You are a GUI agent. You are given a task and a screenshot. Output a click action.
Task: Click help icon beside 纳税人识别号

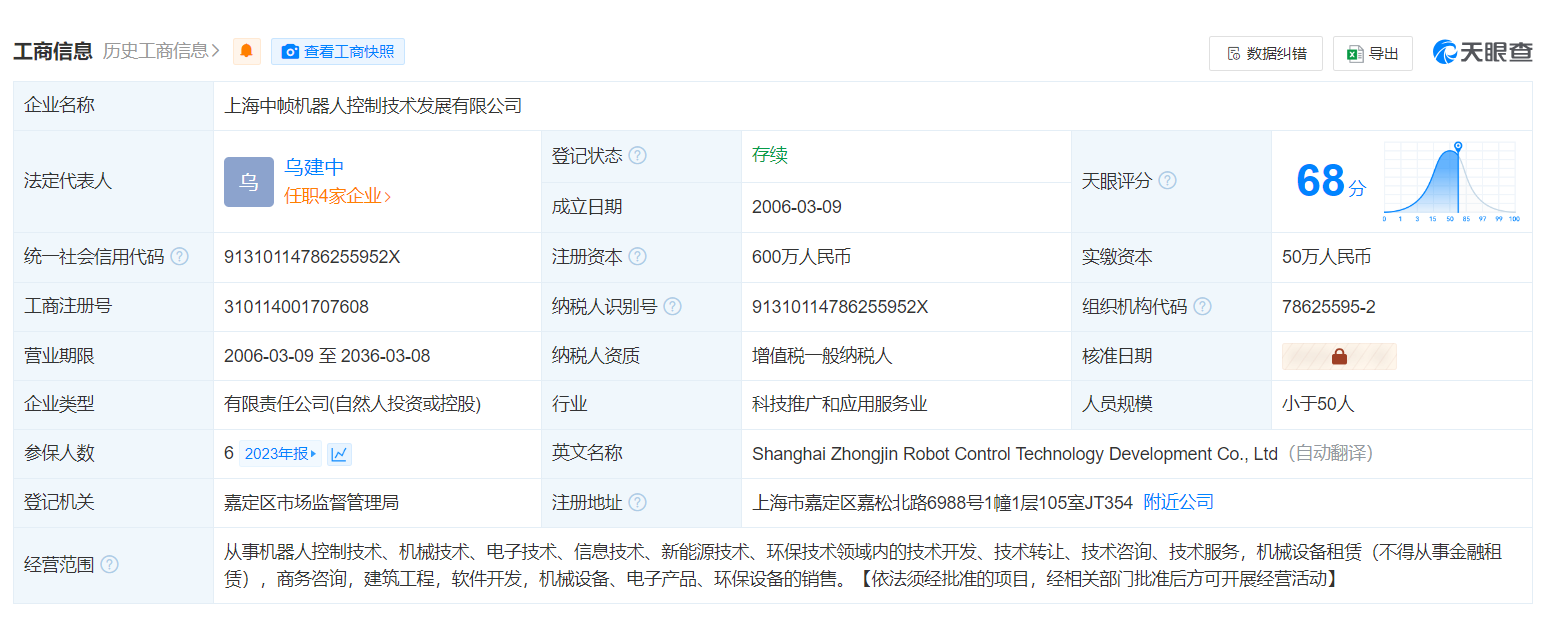[672, 306]
